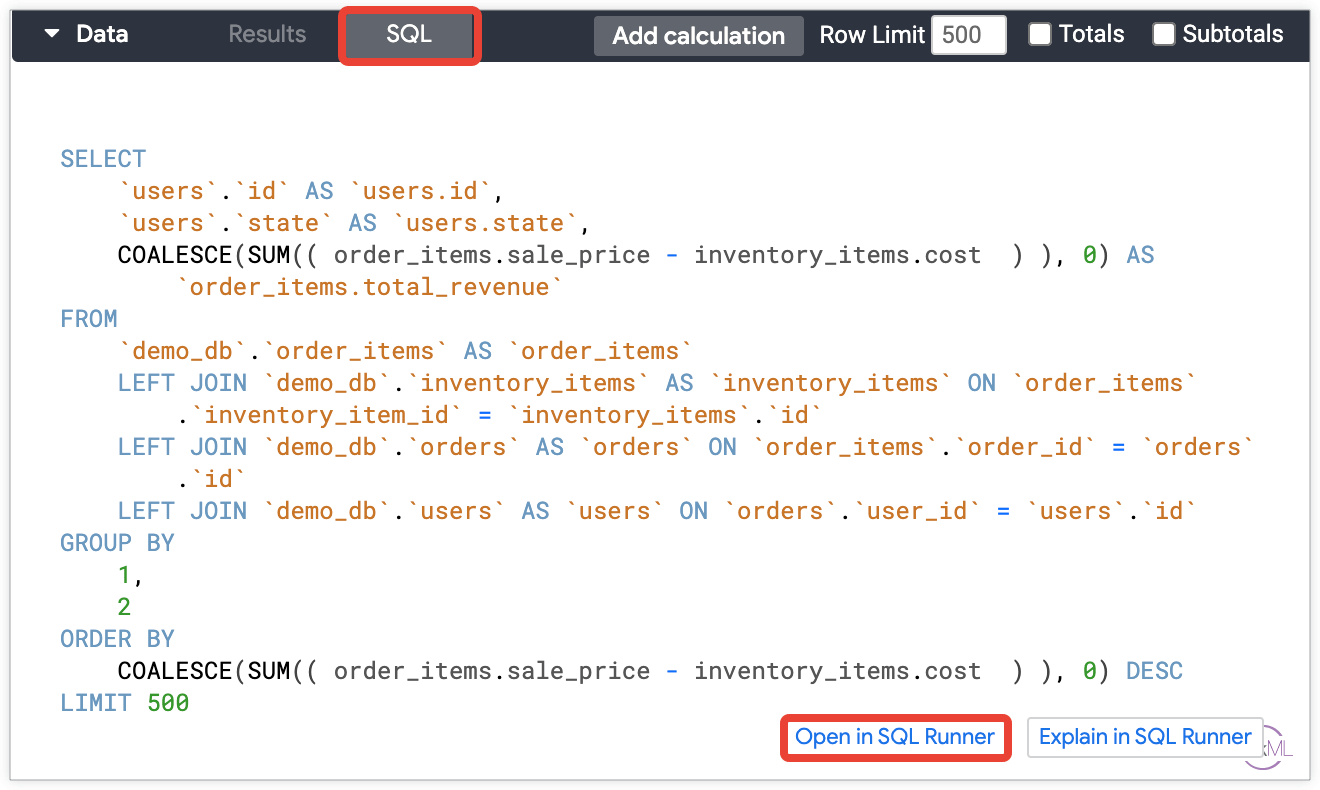Click the ORDER BY clause text

point(117,638)
